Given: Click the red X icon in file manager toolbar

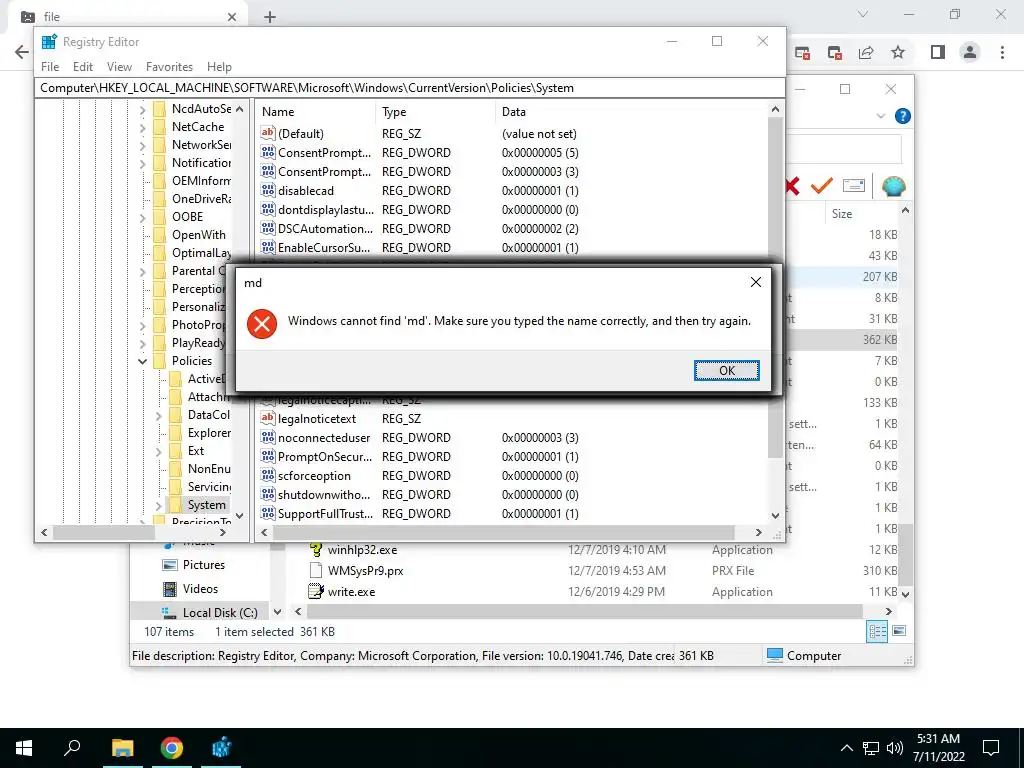Looking at the screenshot, I should click(x=793, y=186).
